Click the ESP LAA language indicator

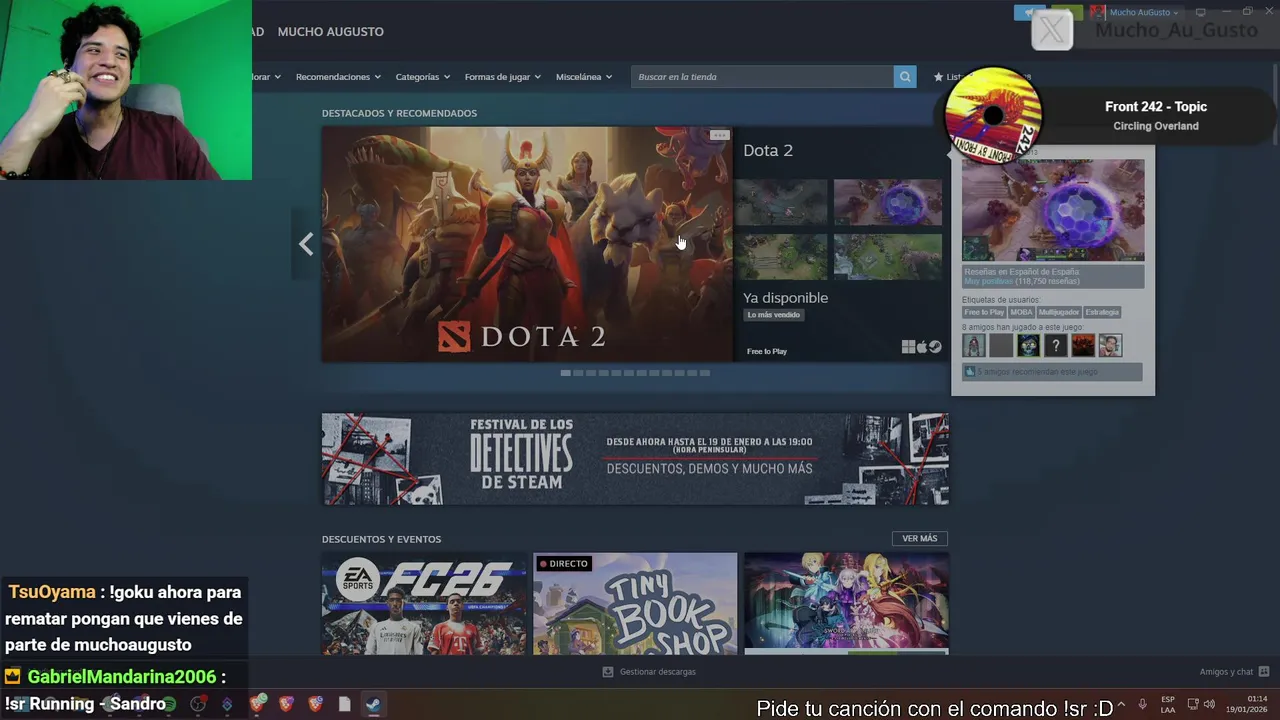coord(1168,704)
